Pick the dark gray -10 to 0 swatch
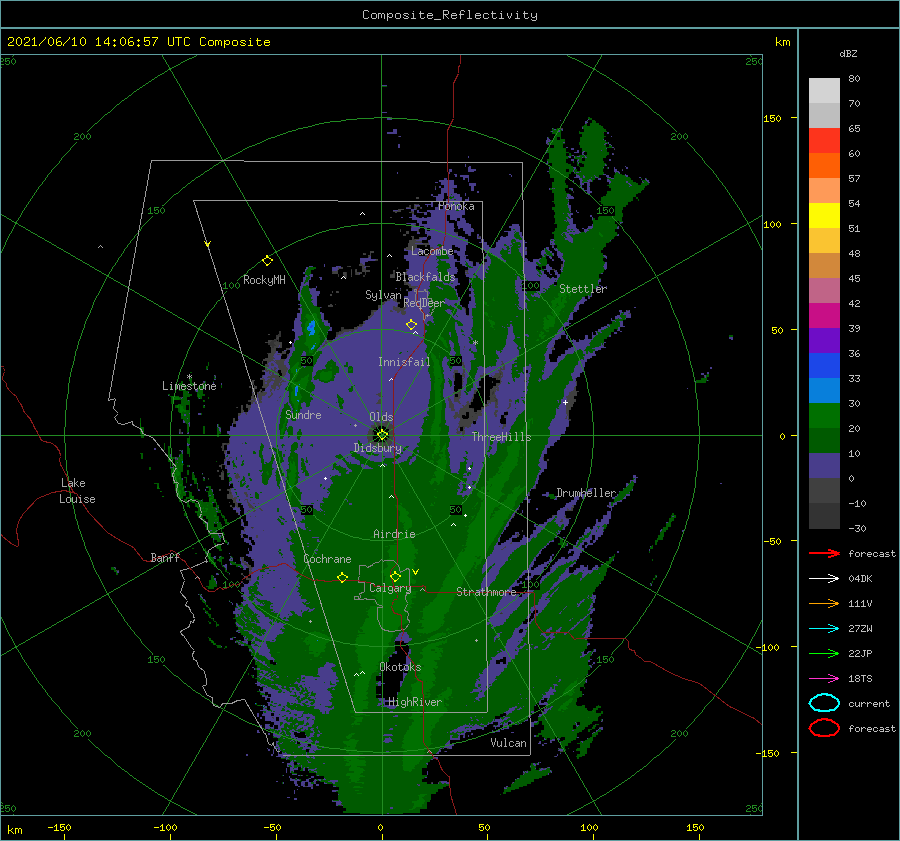Viewport: 900px width, 841px height. (x=824, y=491)
